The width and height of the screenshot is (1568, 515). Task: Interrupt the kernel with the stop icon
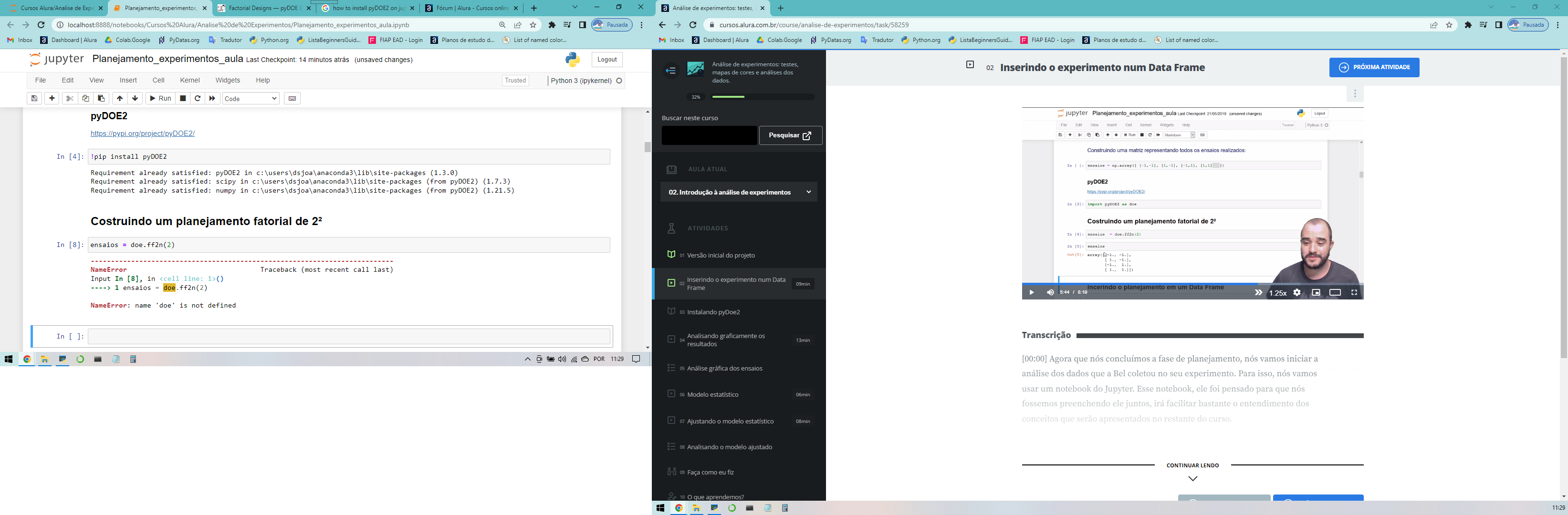[183, 99]
